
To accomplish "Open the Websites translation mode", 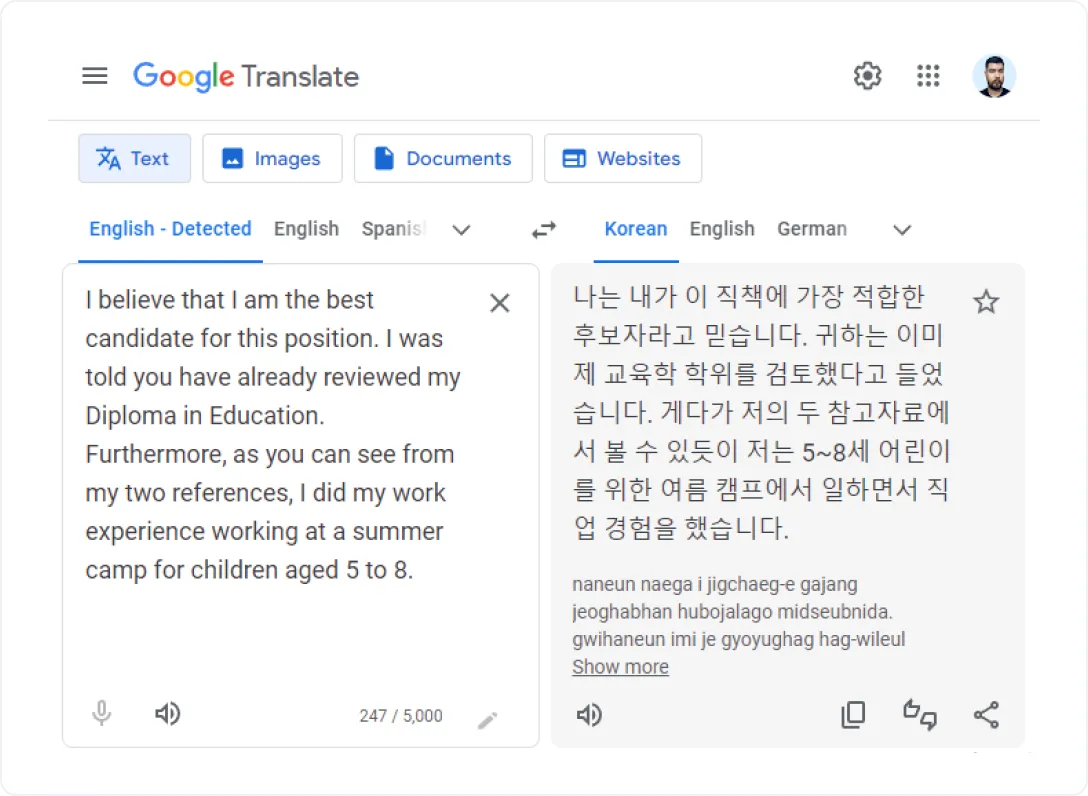I will [x=623, y=158].
